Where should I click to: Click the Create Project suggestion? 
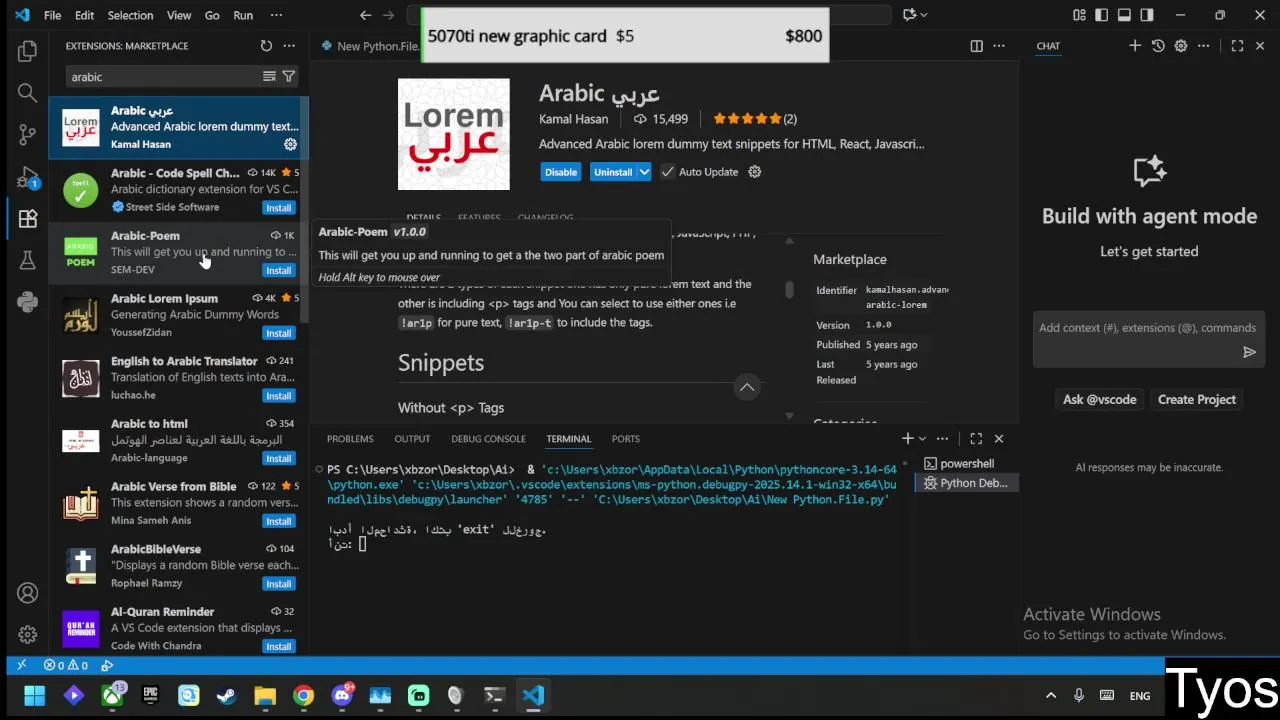pyautogui.click(x=1197, y=399)
